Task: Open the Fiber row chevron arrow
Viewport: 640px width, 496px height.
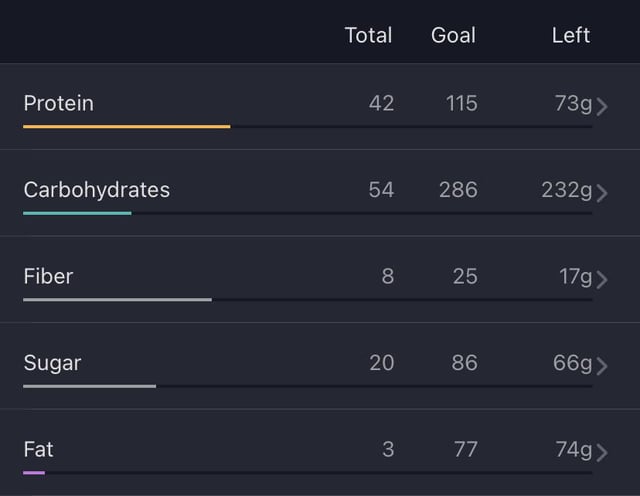Action: pos(602,280)
